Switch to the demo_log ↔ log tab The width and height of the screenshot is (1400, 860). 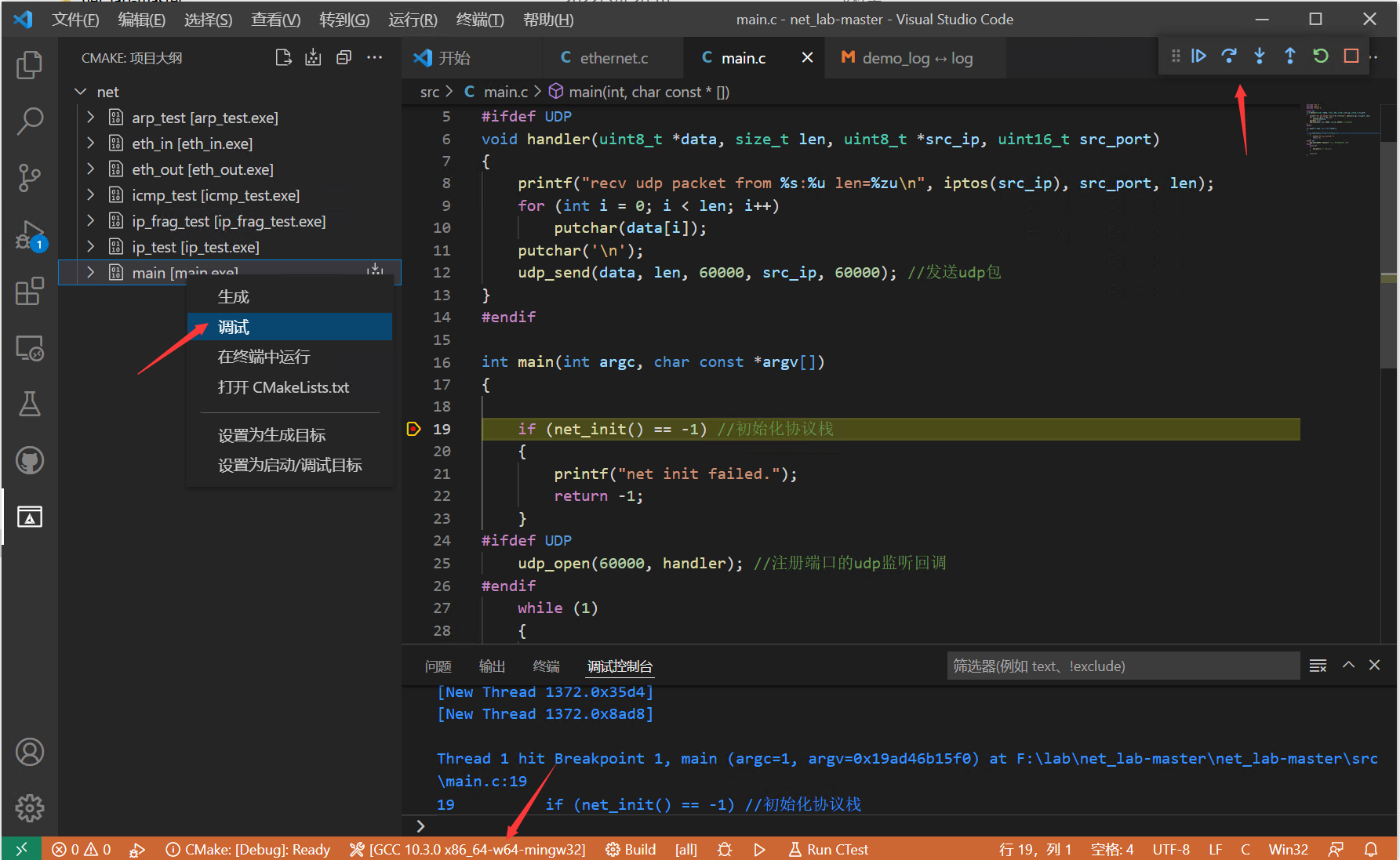[915, 58]
